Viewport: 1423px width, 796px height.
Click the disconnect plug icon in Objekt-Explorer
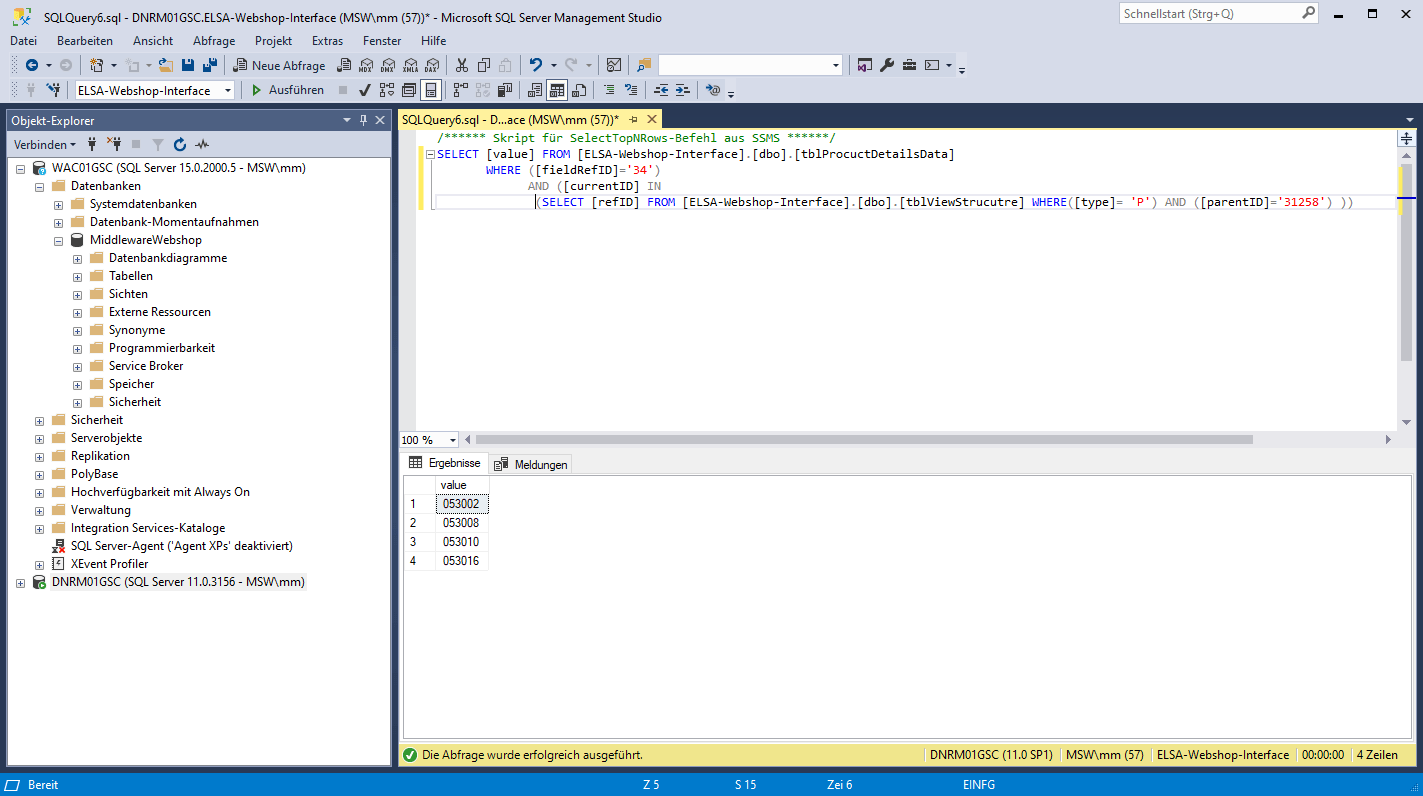click(114, 144)
